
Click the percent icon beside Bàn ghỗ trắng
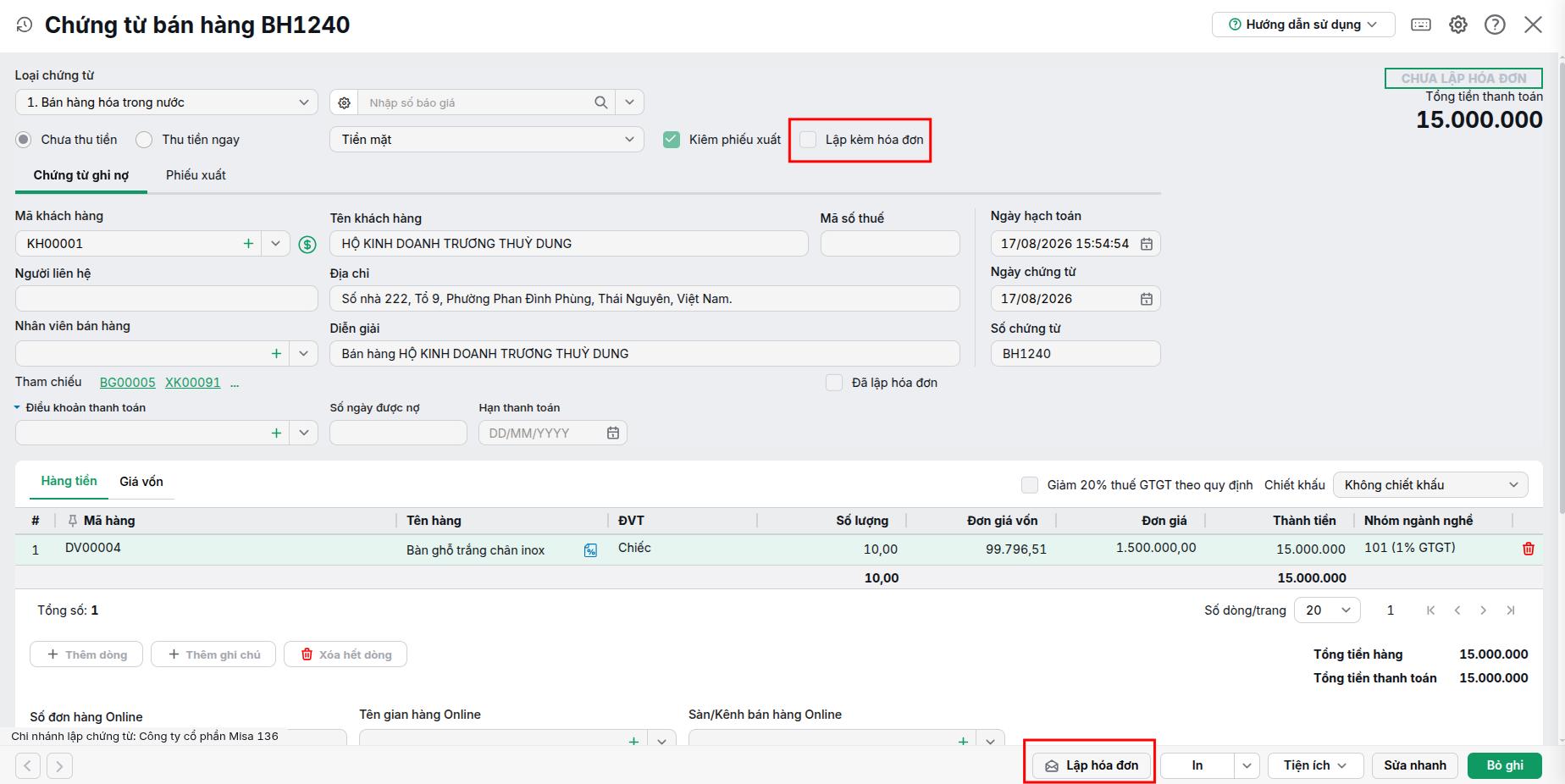click(590, 550)
